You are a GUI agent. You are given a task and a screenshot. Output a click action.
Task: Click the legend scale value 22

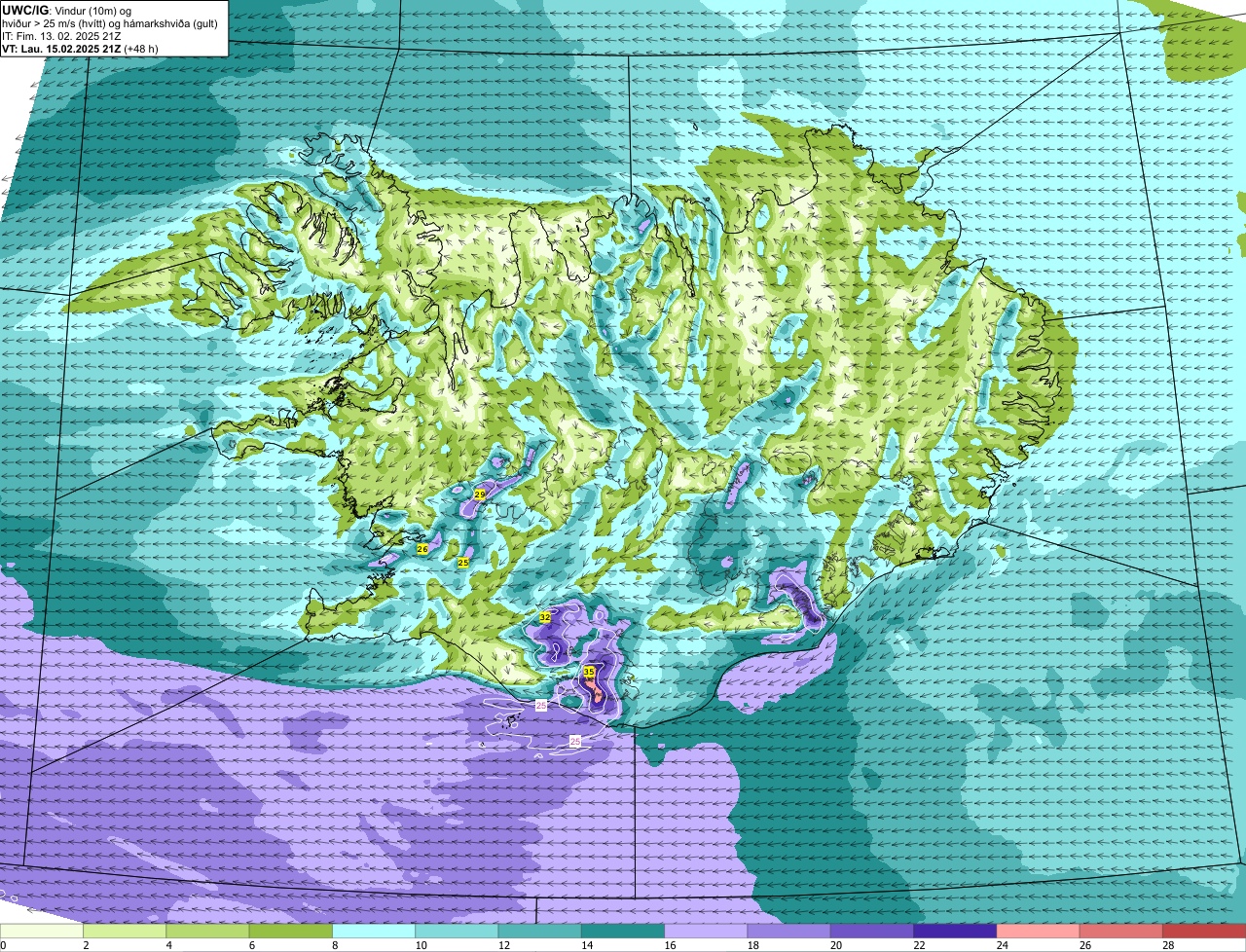point(917,945)
